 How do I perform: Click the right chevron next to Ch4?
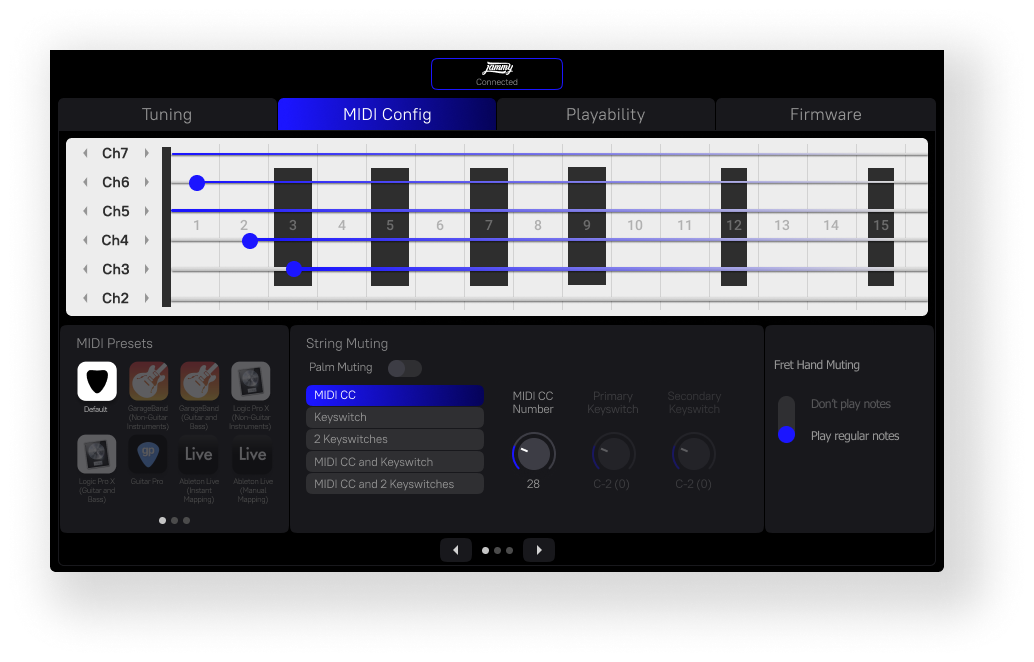click(146, 240)
